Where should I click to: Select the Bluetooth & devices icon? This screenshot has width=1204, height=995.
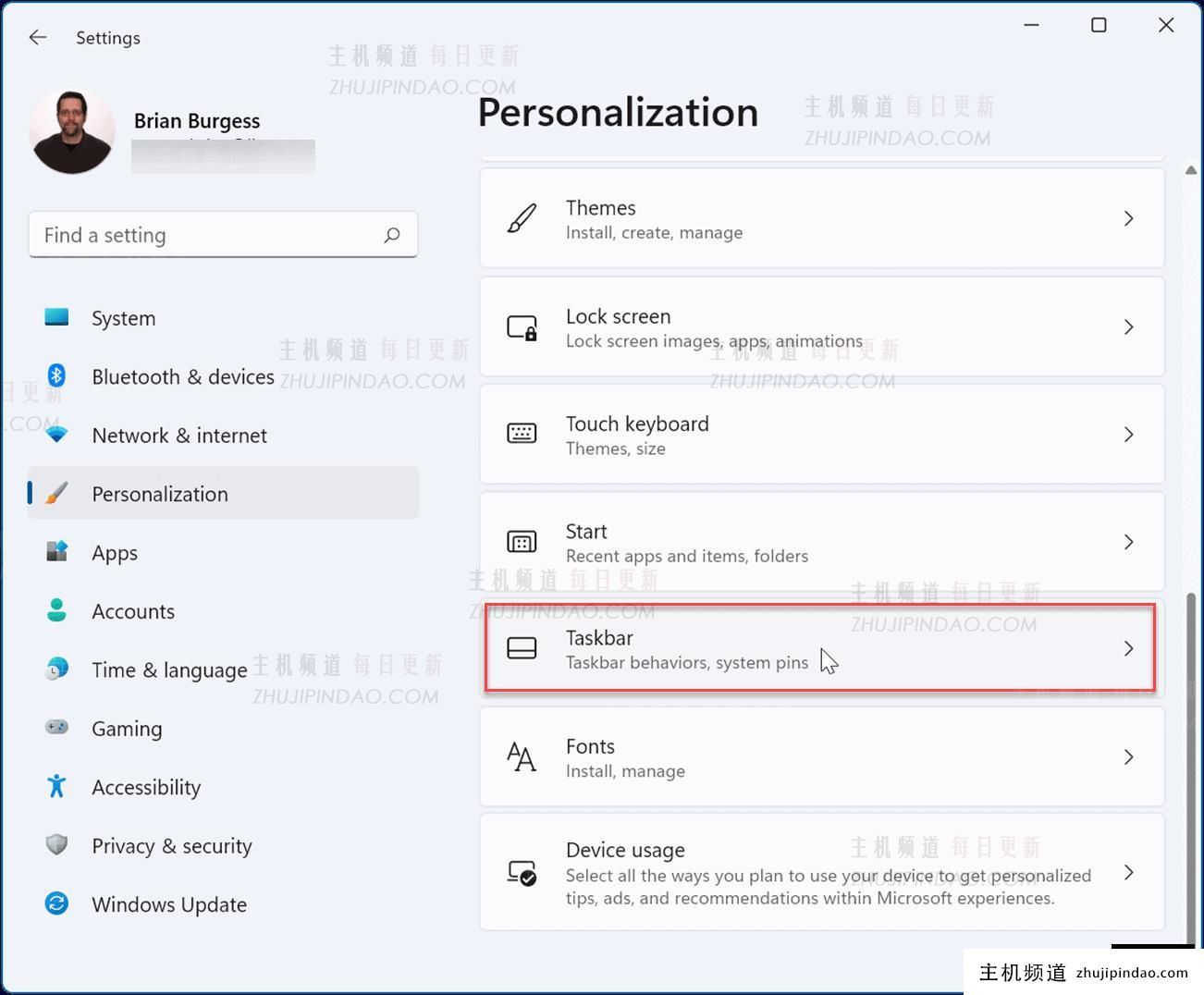56,376
